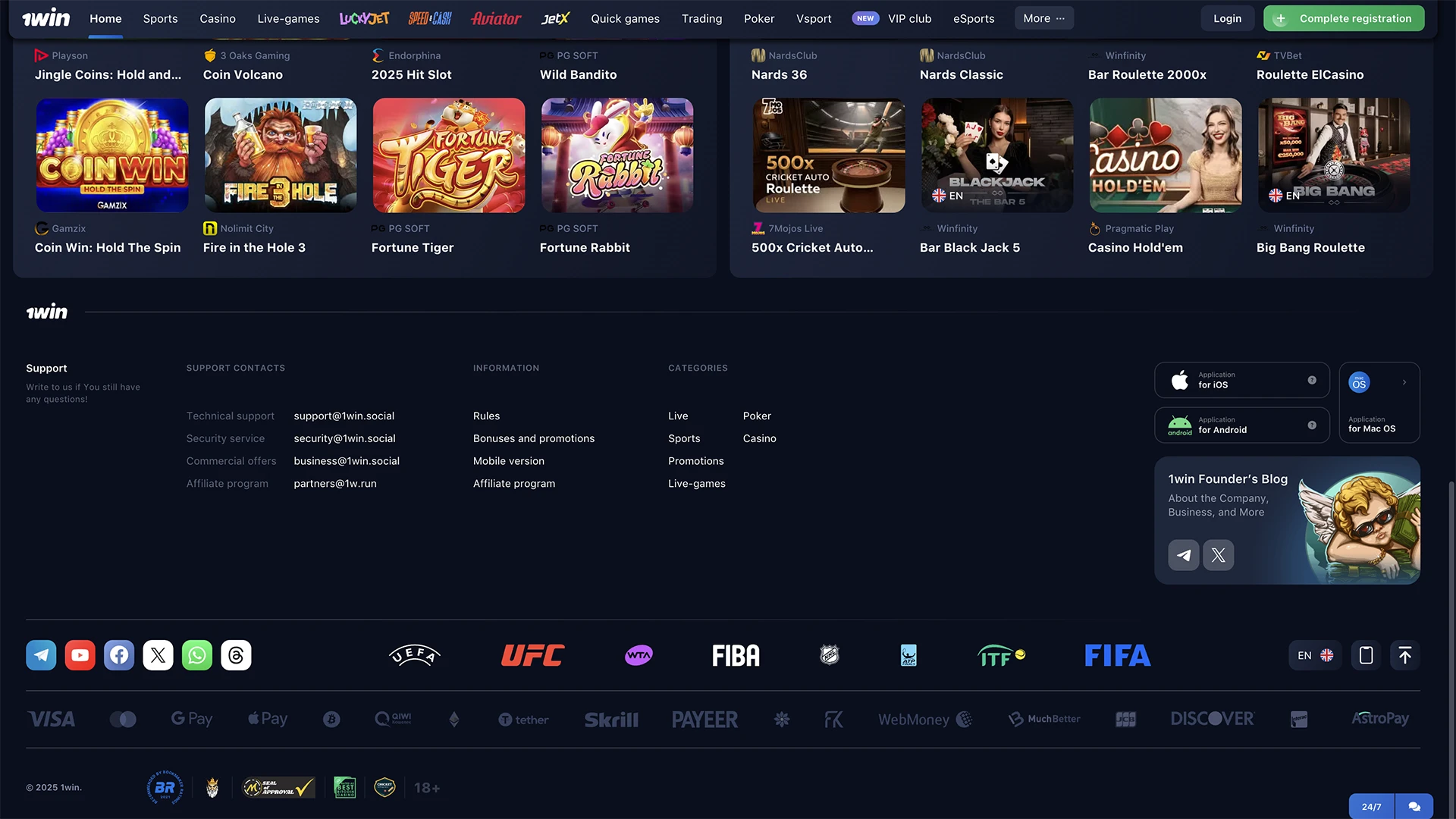Open the Fire in the Hole 3 thumbnail
This screenshot has width=1456, height=819.
point(281,155)
